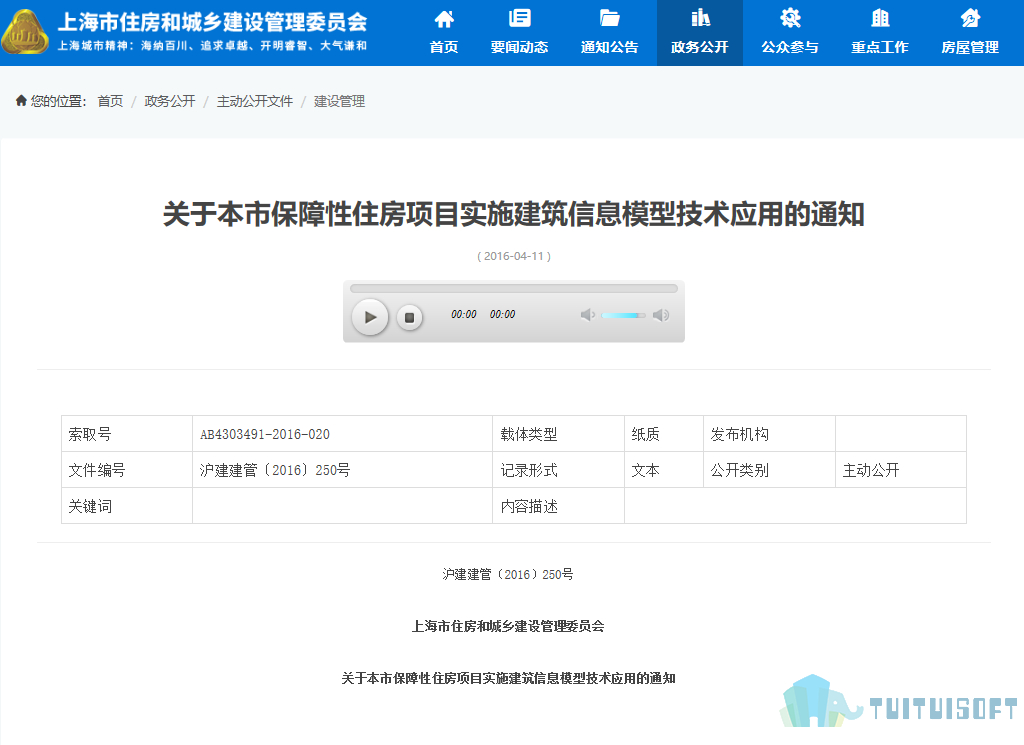Click the date (2016-04-11)
The image size is (1024, 745).
click(514, 256)
